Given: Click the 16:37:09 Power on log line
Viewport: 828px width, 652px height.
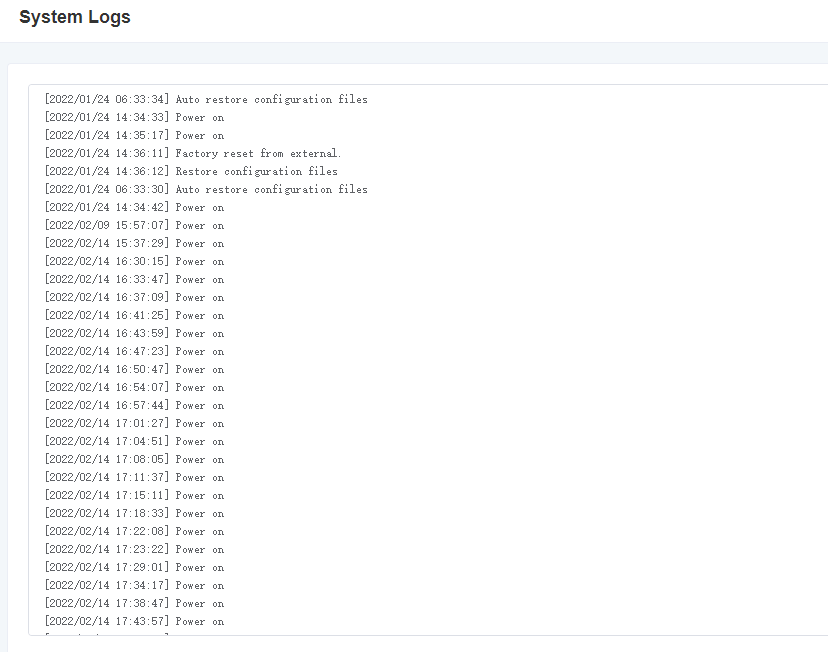Looking at the screenshot, I should (134, 297).
